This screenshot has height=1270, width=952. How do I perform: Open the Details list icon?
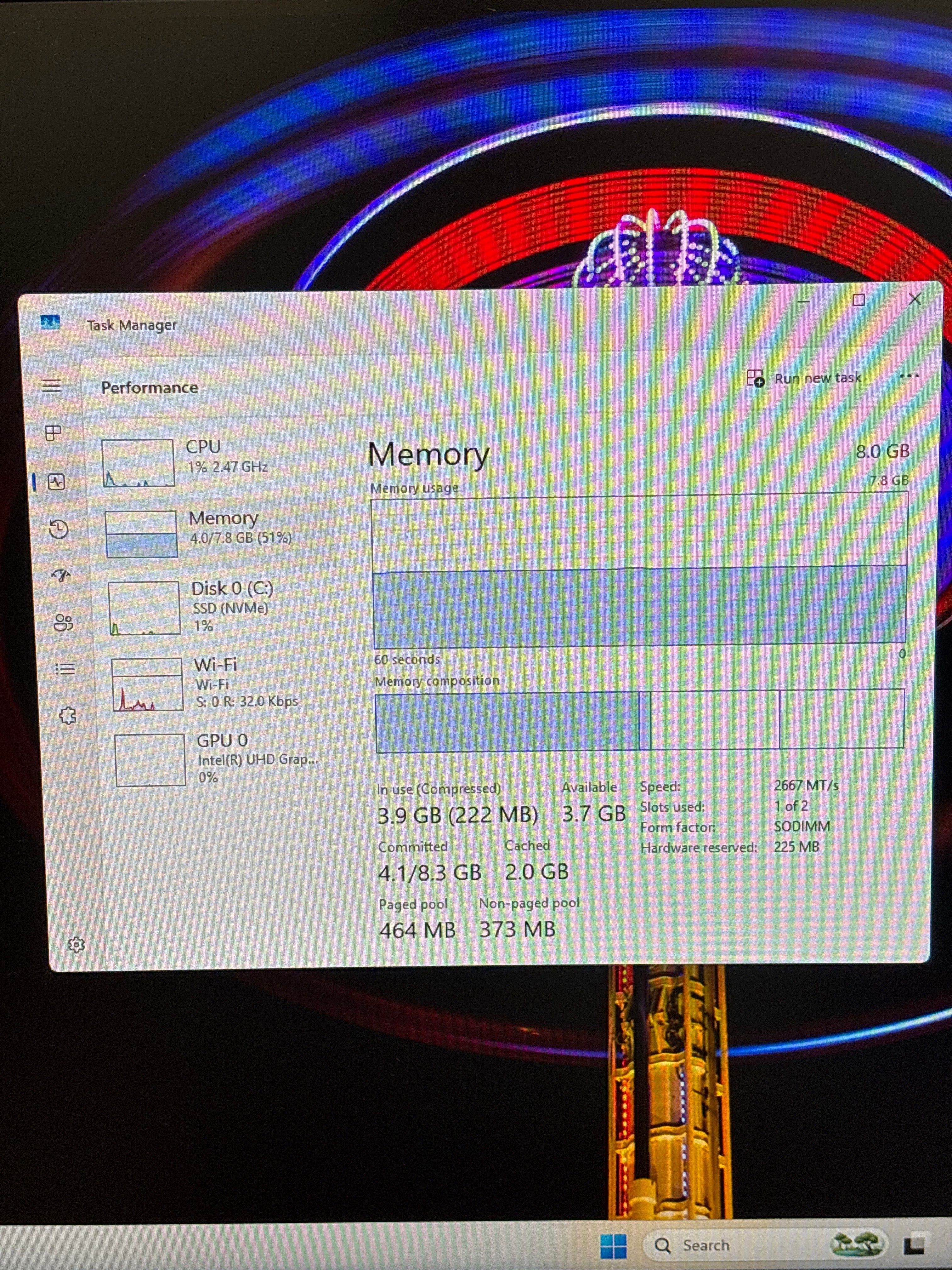tap(65, 669)
